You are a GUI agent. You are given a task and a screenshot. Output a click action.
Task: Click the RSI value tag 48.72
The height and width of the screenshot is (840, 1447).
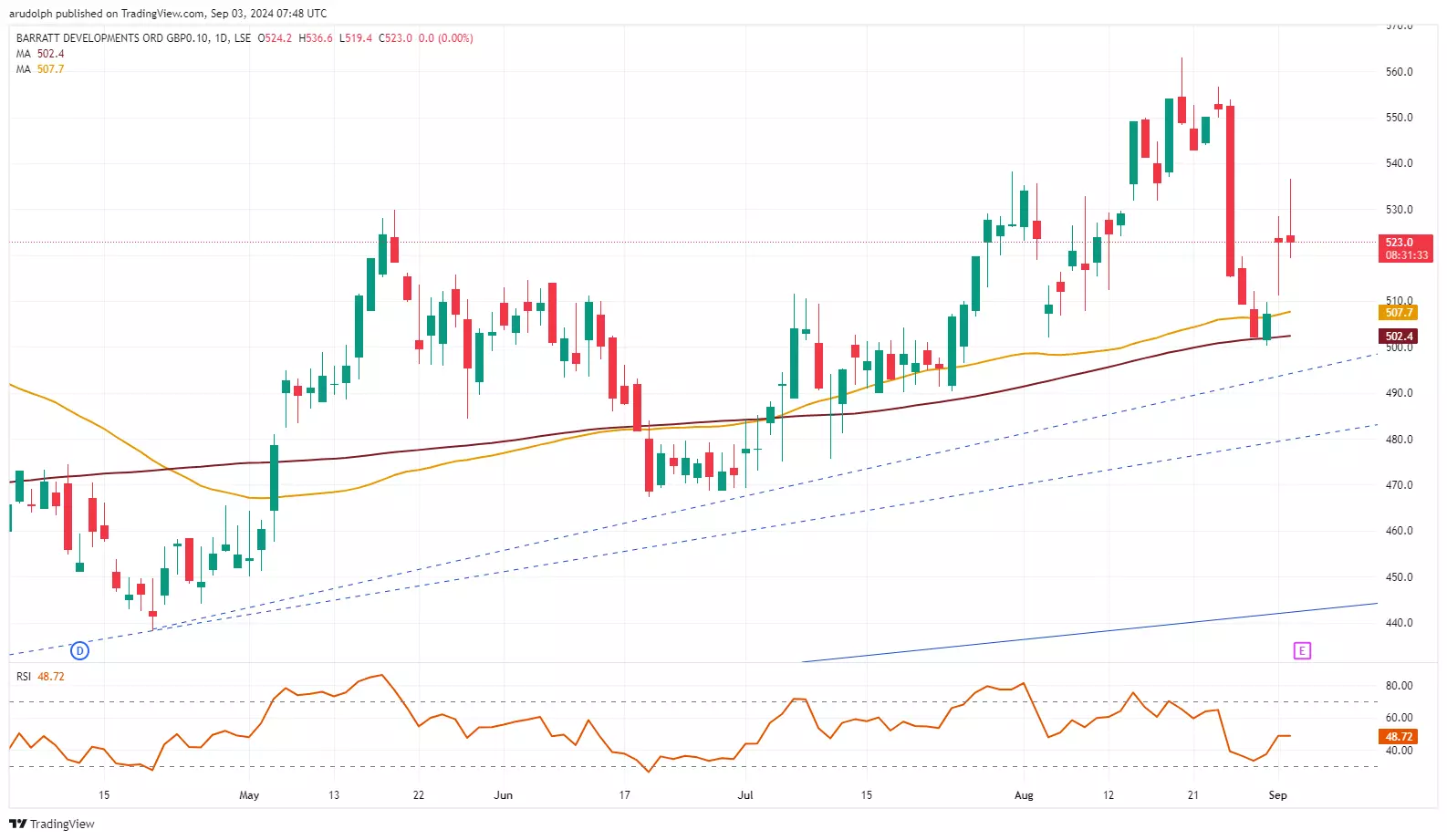pos(1398,737)
